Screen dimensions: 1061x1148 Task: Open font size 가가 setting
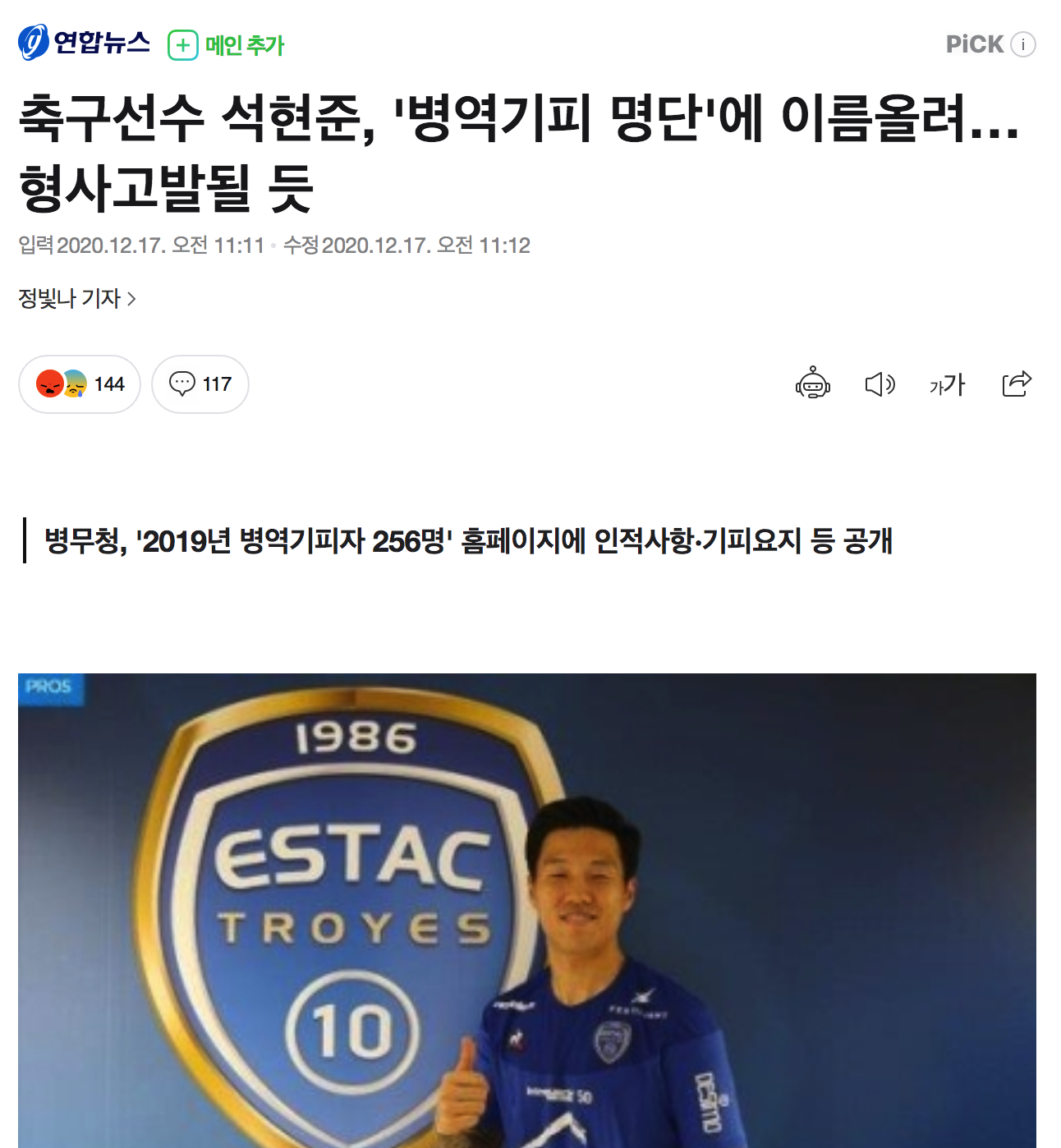pyautogui.click(x=947, y=384)
